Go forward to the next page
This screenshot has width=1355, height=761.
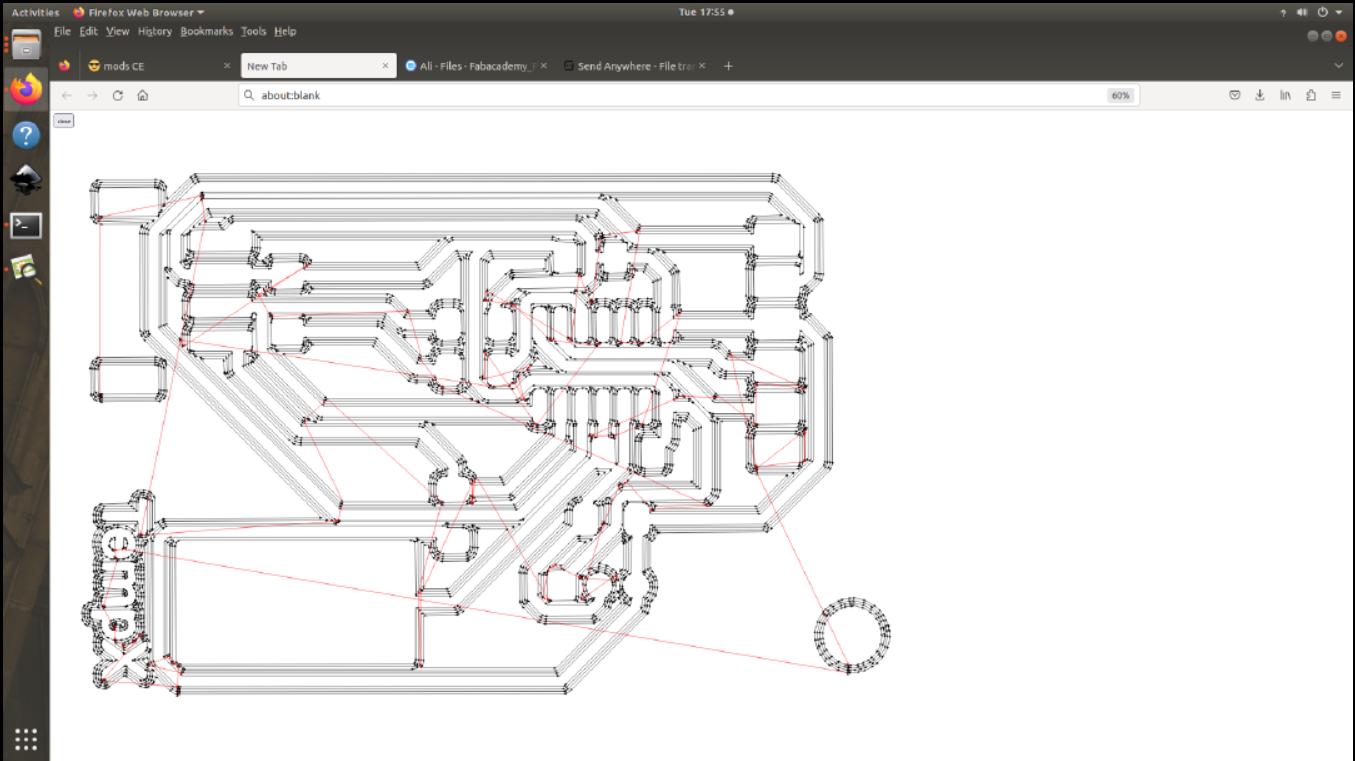[92, 95]
